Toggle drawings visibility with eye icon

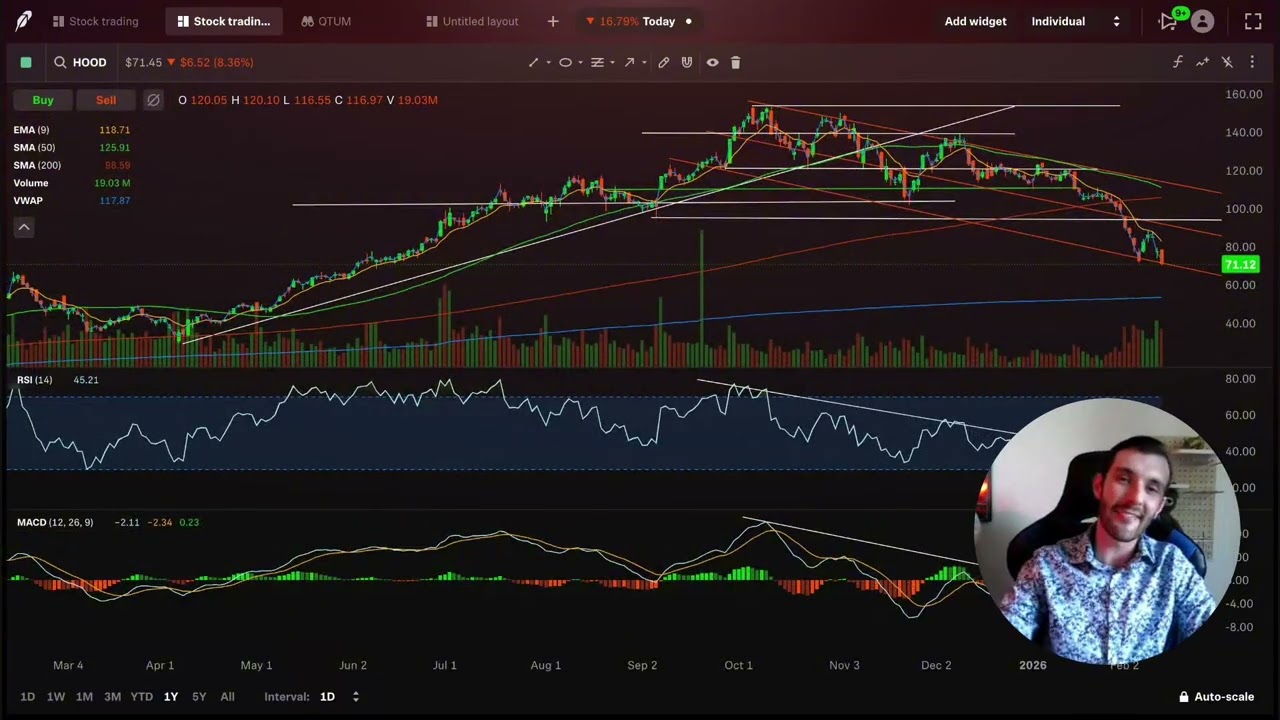[x=712, y=62]
